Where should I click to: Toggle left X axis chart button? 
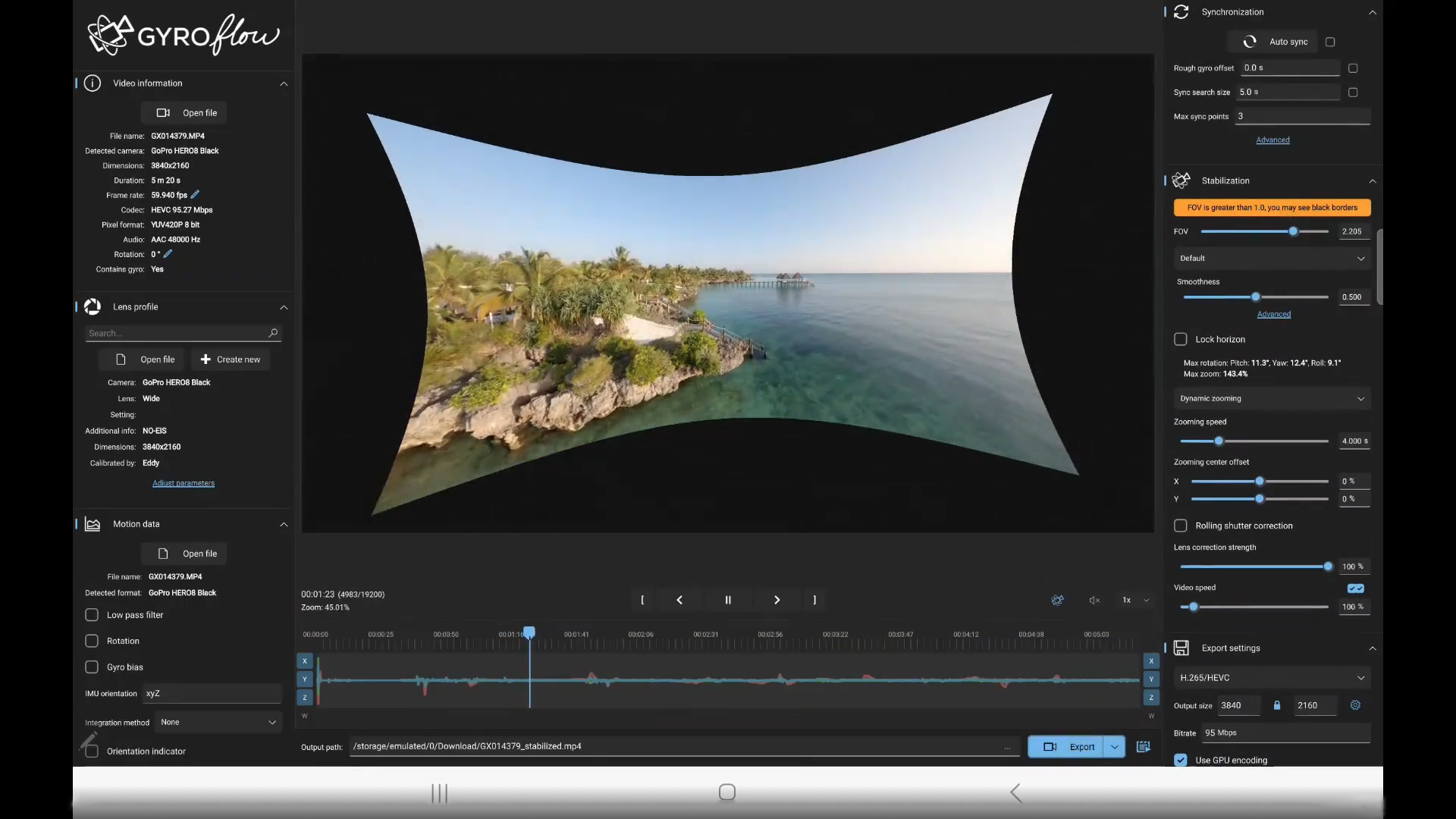coord(305,661)
